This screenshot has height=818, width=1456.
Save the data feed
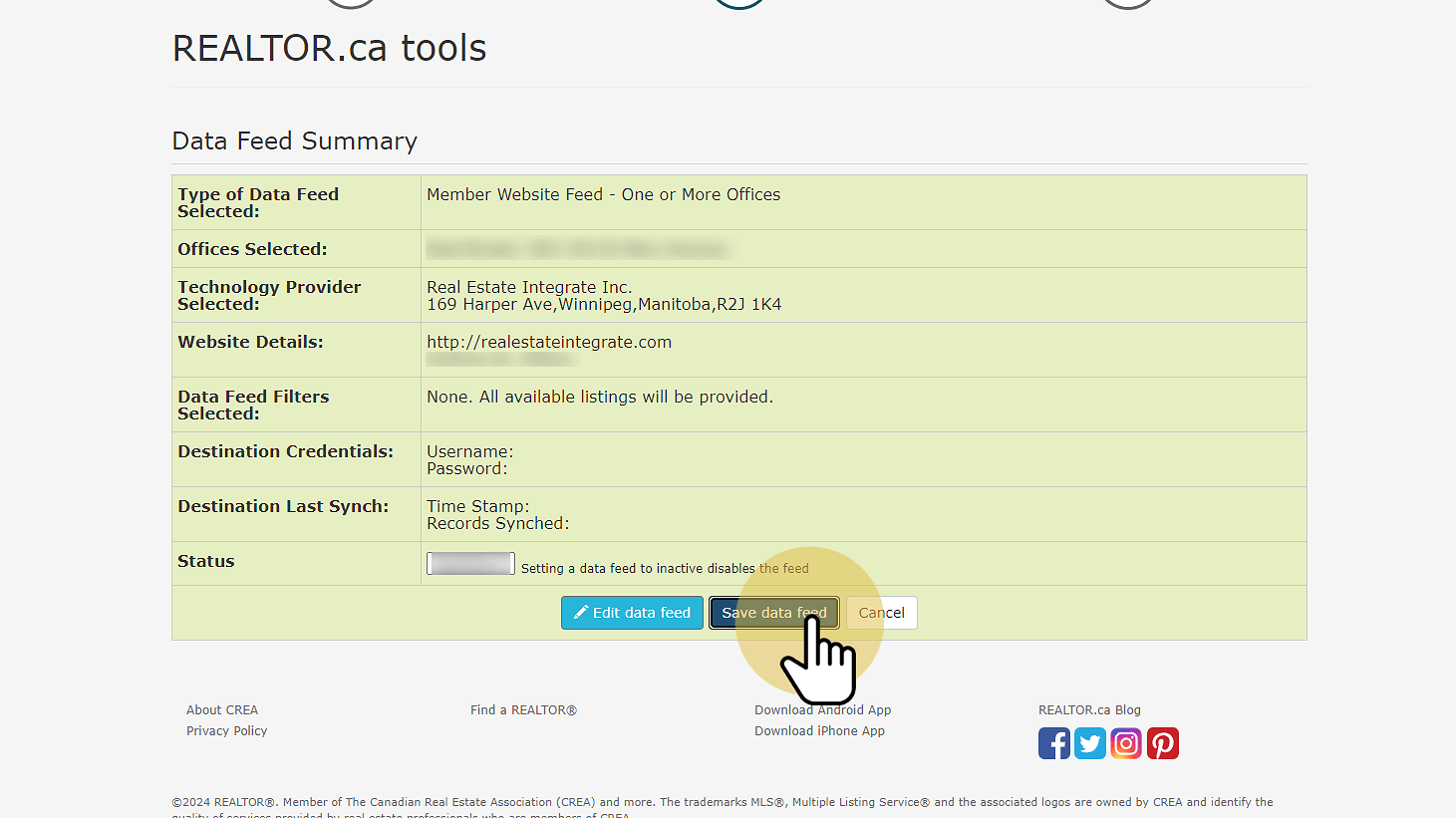(774, 613)
